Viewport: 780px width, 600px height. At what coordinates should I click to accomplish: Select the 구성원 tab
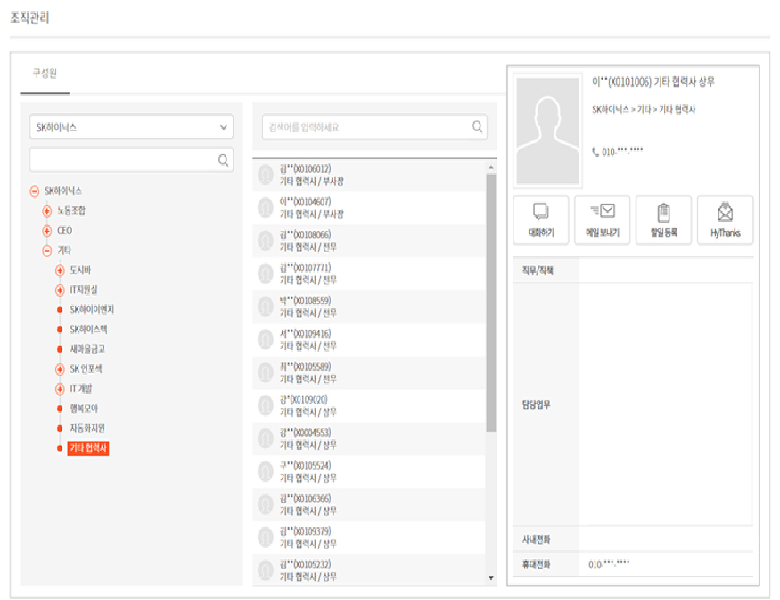(46, 74)
